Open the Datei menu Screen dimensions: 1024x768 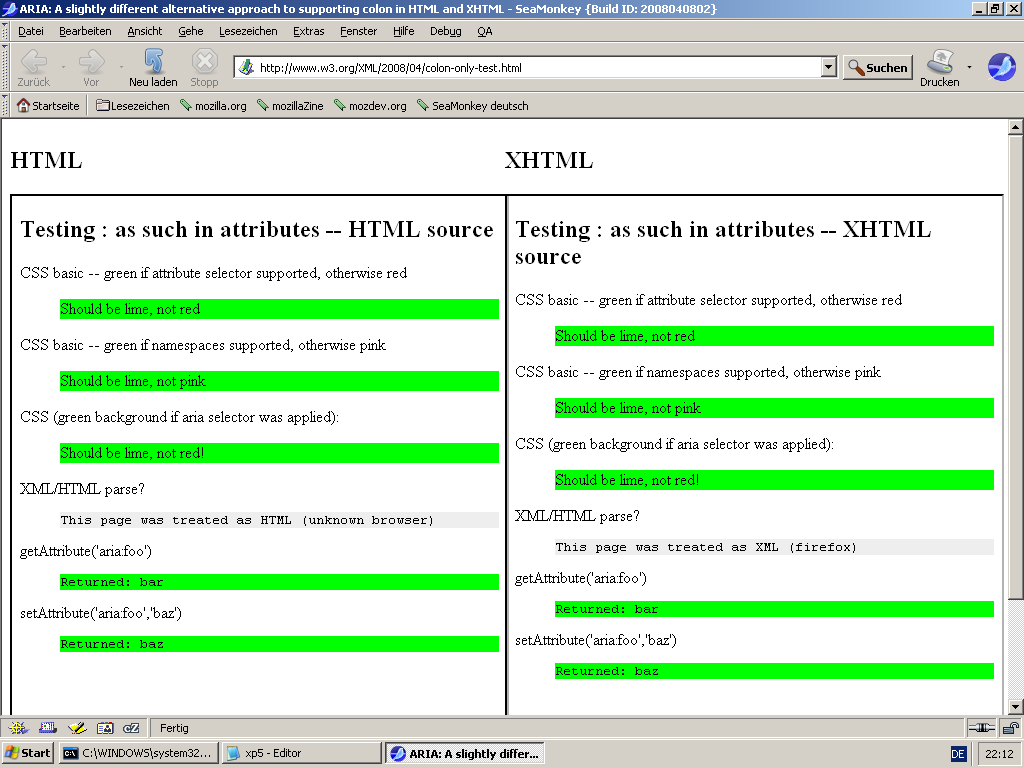click(31, 31)
